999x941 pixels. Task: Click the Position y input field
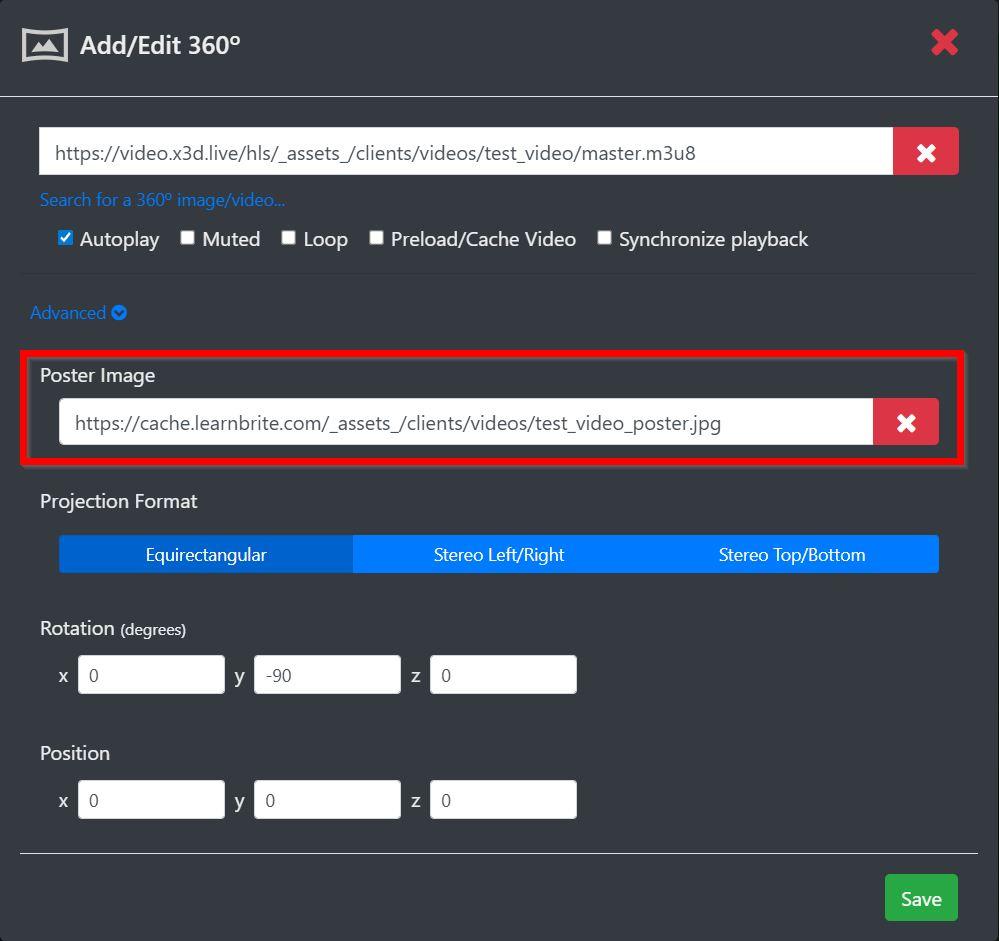(327, 800)
